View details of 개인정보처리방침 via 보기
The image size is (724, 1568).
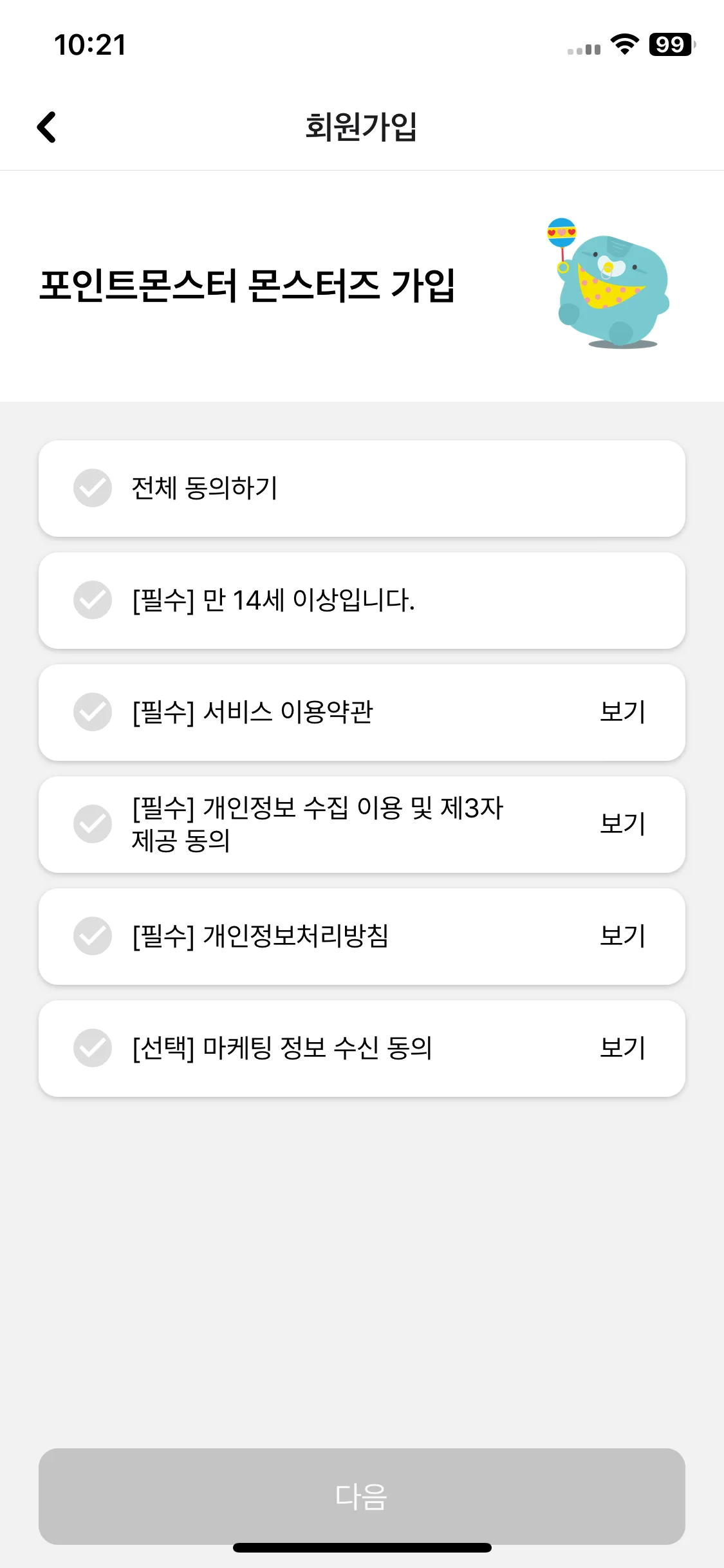622,936
